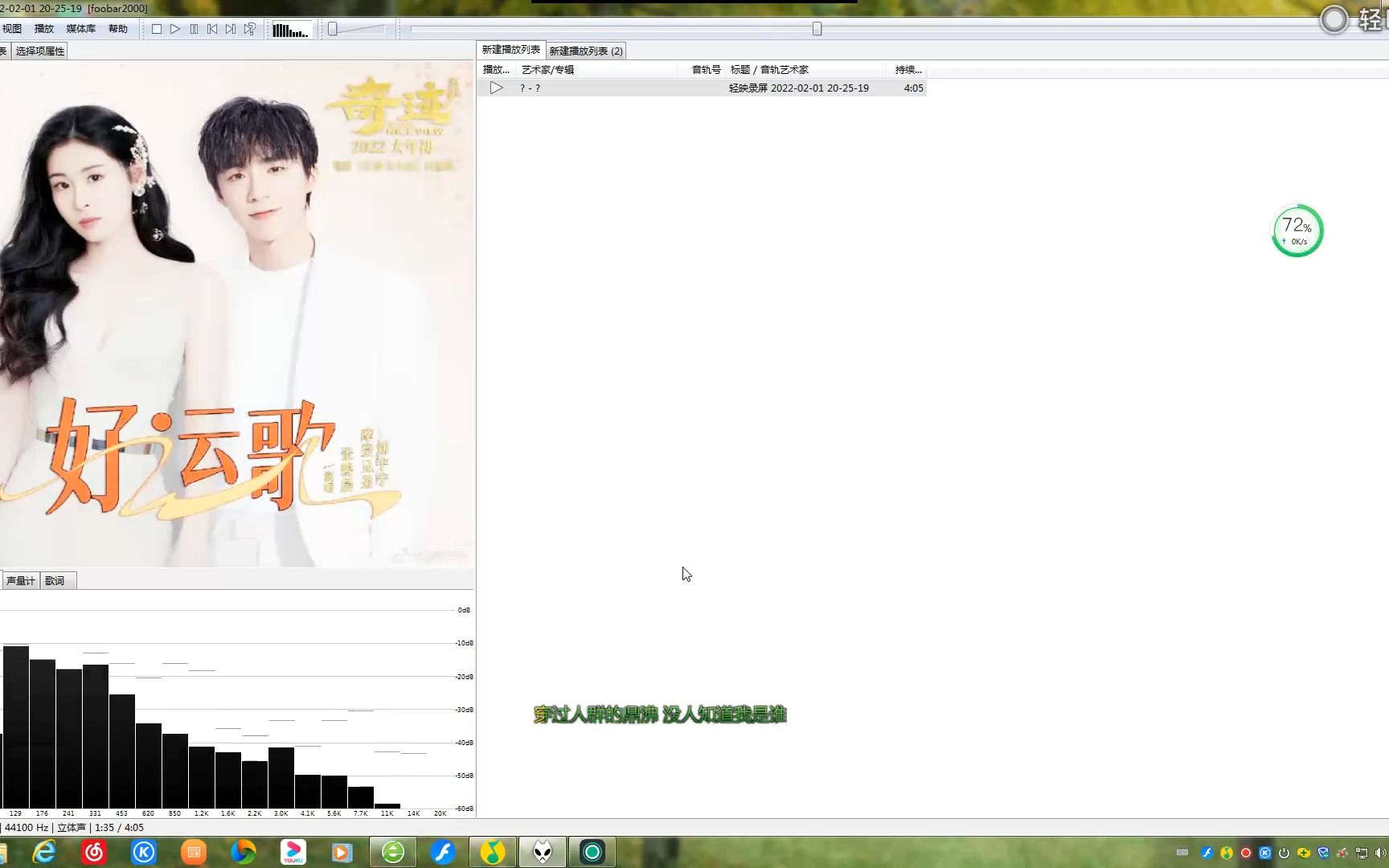Click the spectrum analyzer visualization panel
The width and height of the screenshot is (1389, 868).
click(237, 704)
